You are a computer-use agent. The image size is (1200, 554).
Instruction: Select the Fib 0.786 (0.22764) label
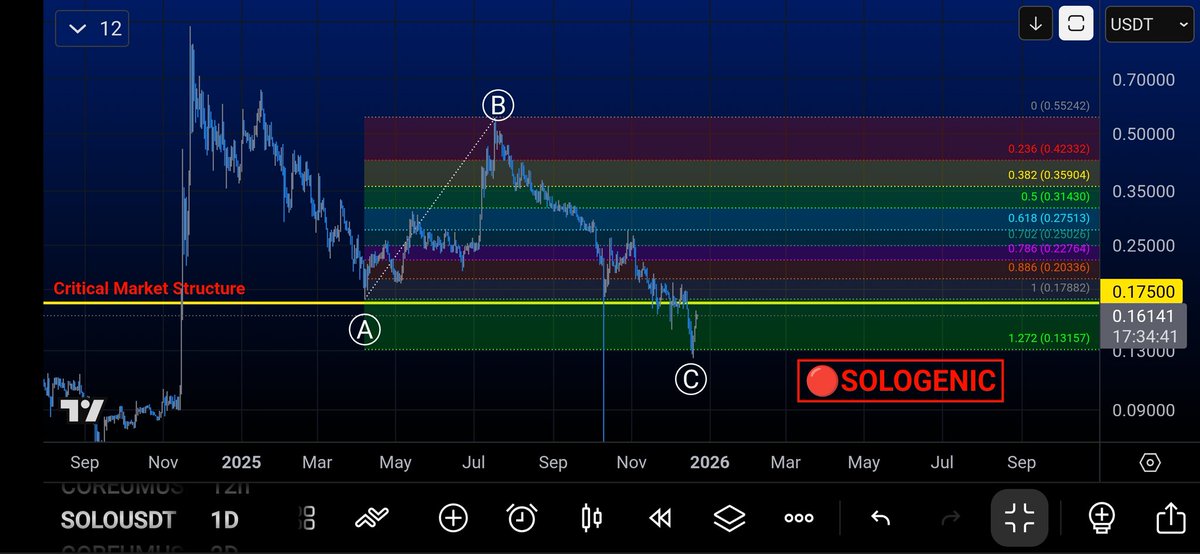1049,250
